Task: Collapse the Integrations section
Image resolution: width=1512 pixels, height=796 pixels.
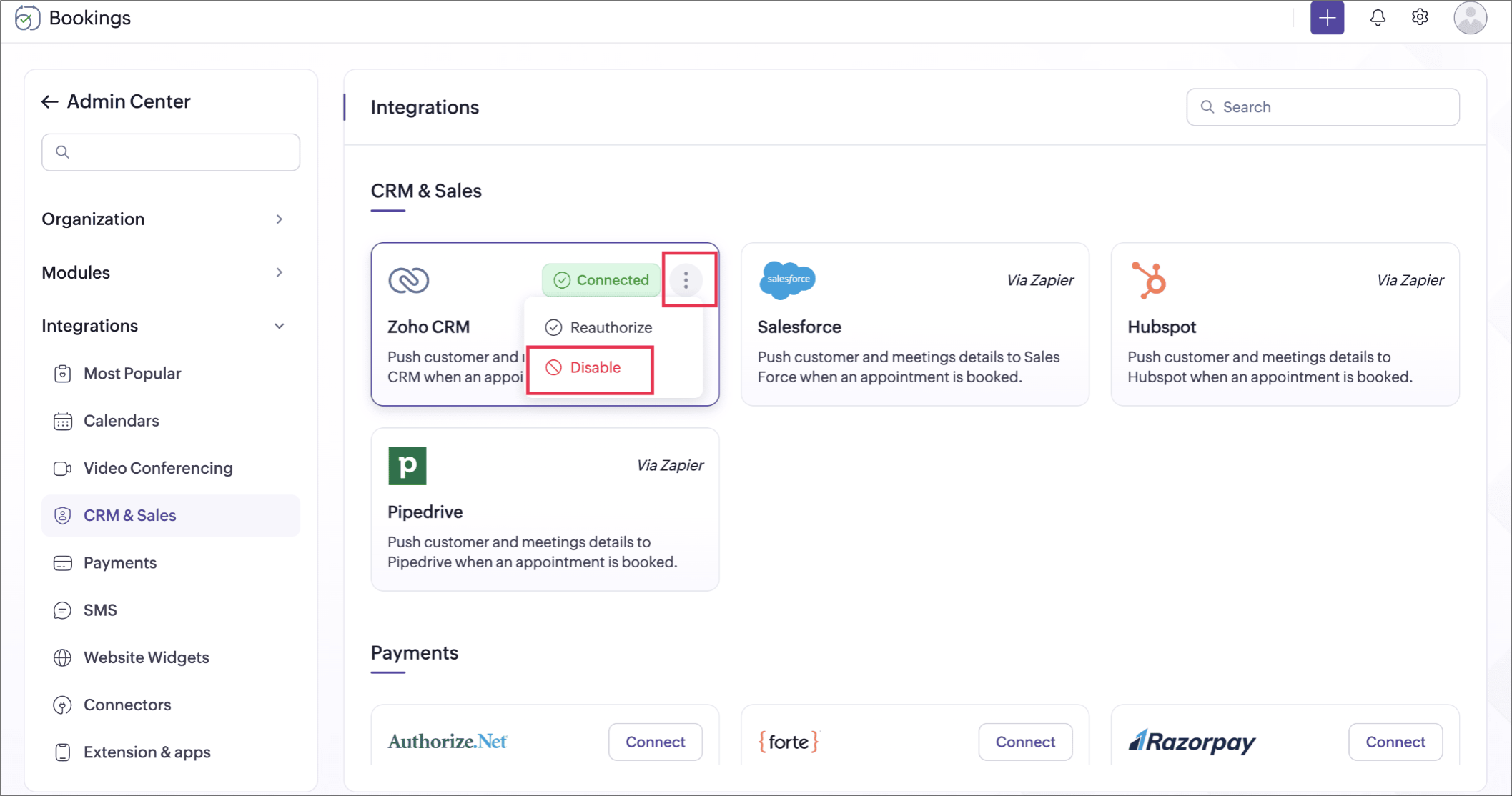Action: pos(279,327)
